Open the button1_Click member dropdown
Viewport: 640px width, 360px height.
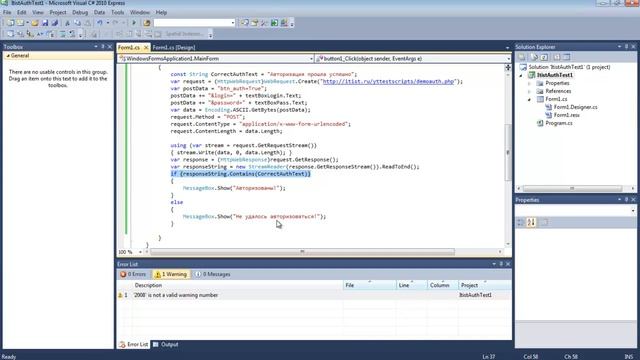[508, 59]
